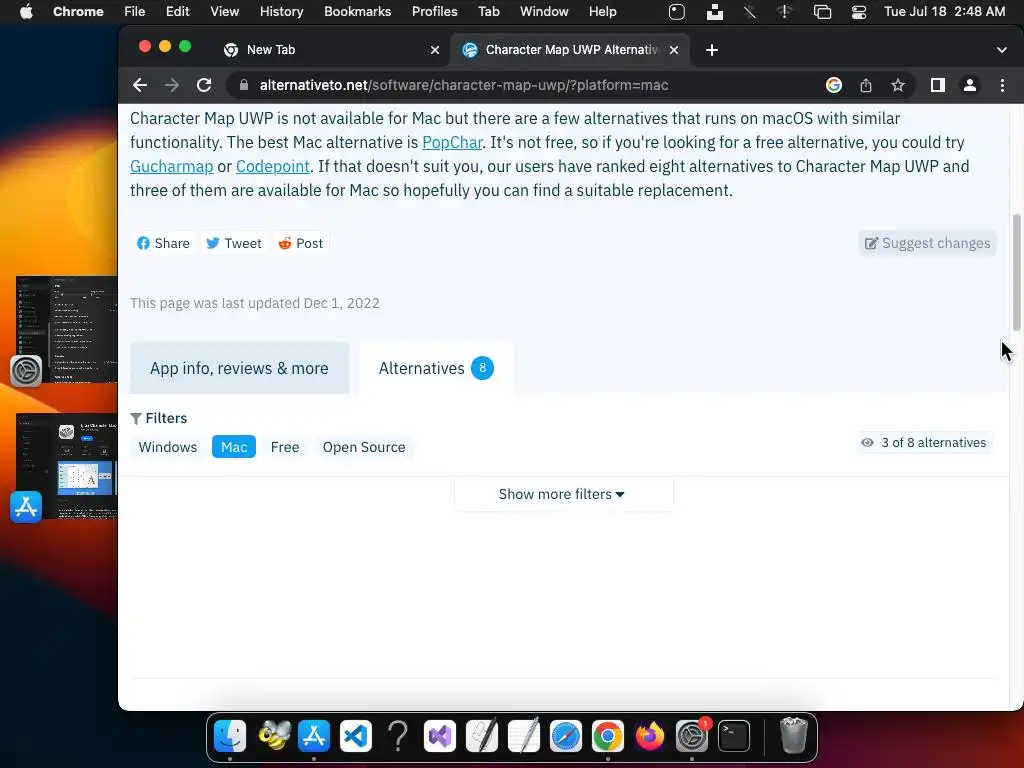Open Control Center in the menu bar

859,12
